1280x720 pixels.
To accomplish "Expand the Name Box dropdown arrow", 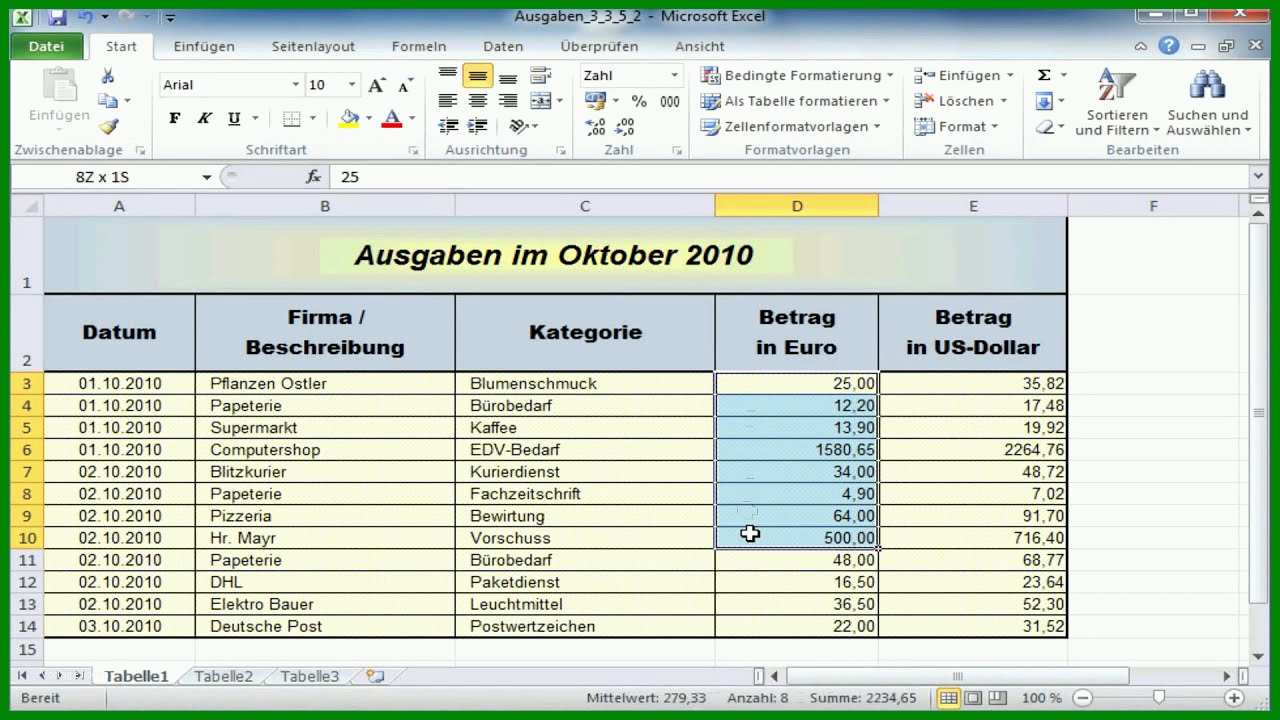I will coord(207,177).
